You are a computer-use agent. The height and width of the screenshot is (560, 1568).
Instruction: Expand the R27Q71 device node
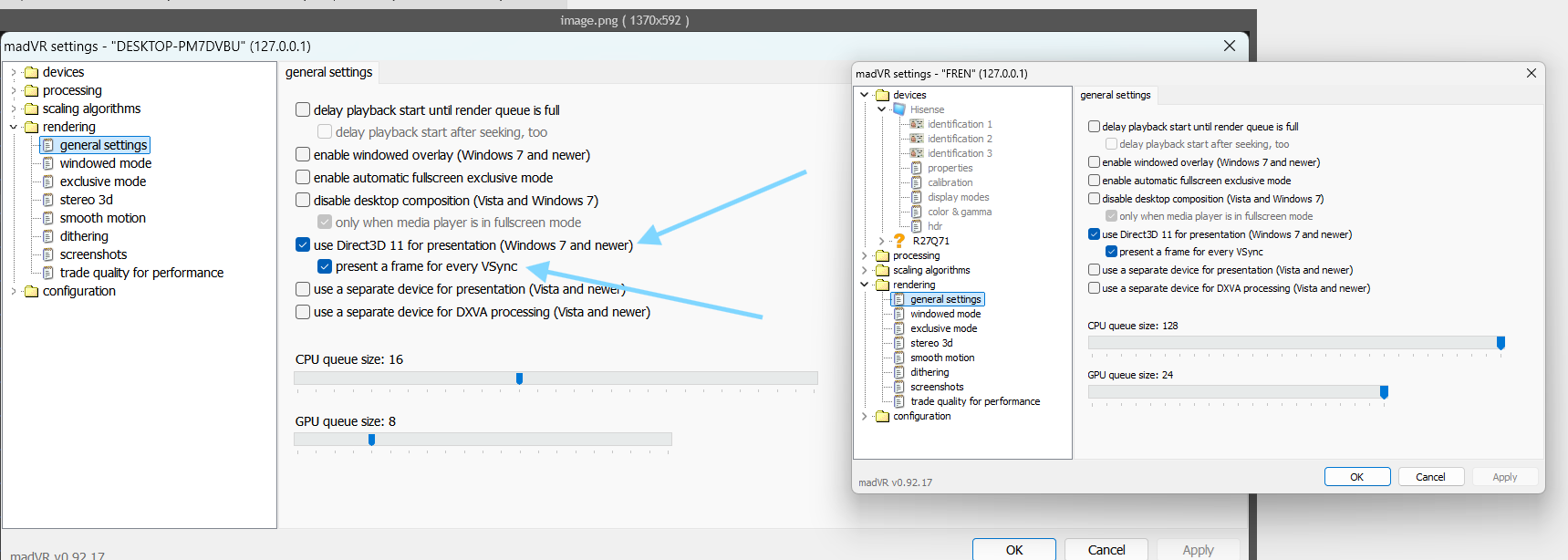(881, 241)
